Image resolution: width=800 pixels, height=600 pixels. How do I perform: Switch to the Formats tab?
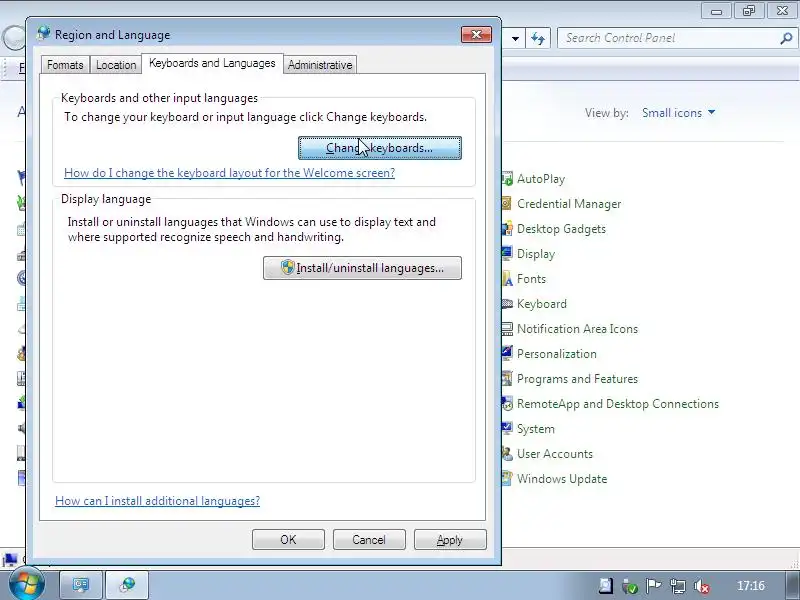65,65
